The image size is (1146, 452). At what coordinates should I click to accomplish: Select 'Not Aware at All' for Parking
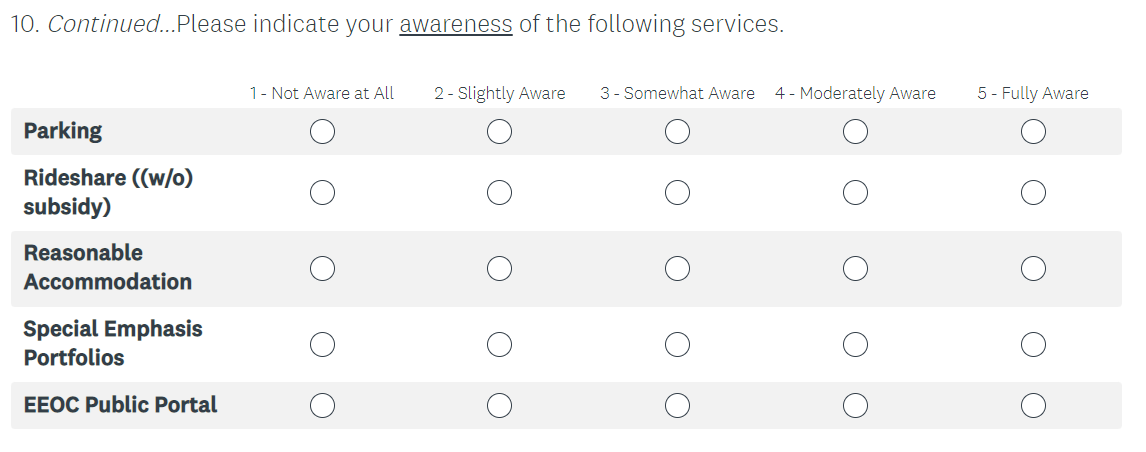click(322, 132)
